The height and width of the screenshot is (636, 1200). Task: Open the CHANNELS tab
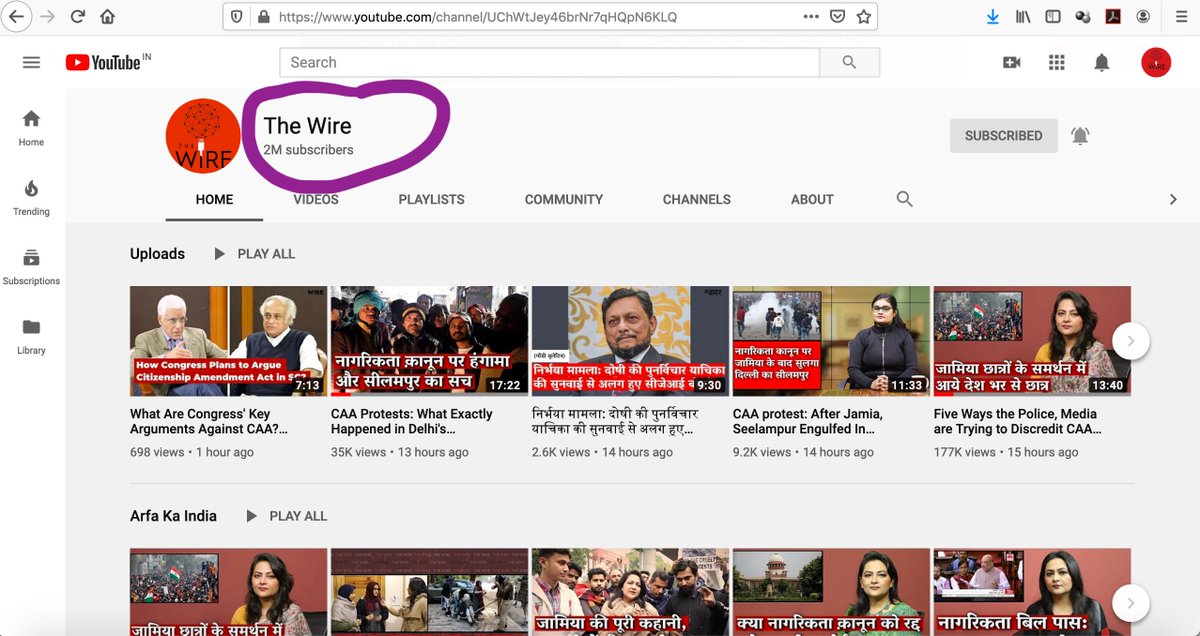[x=696, y=199]
